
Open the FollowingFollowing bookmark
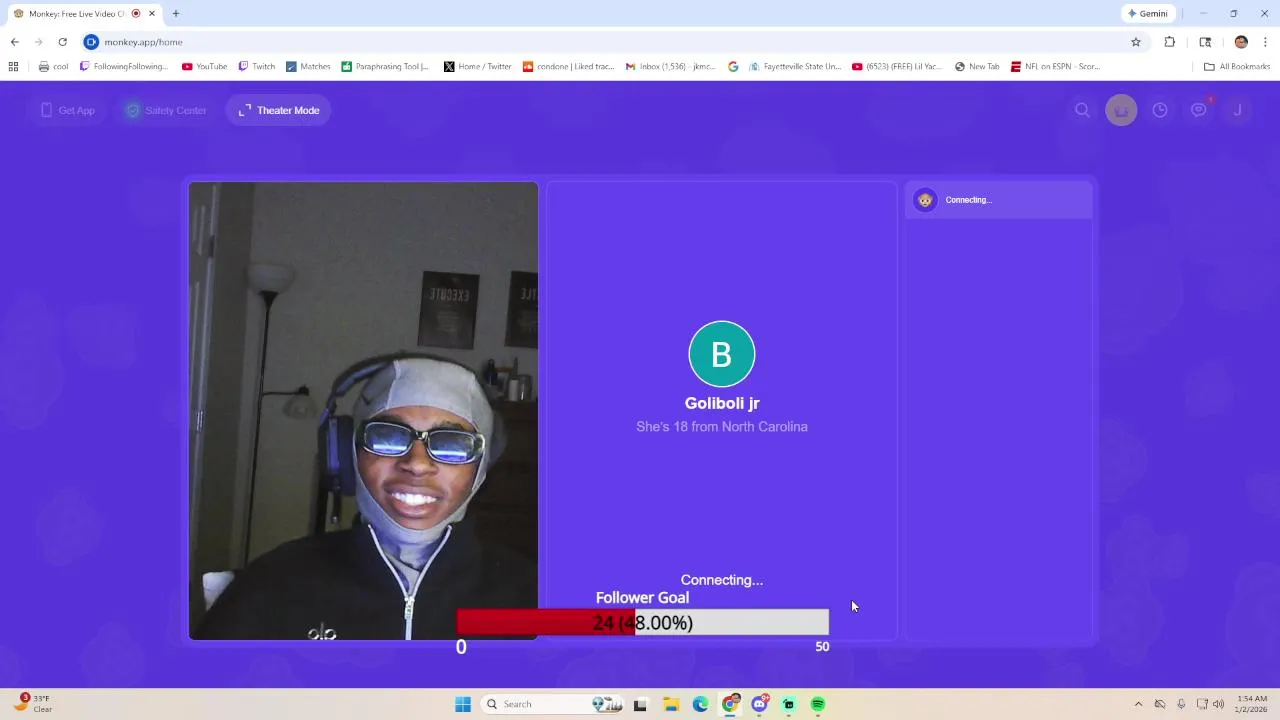(123, 67)
